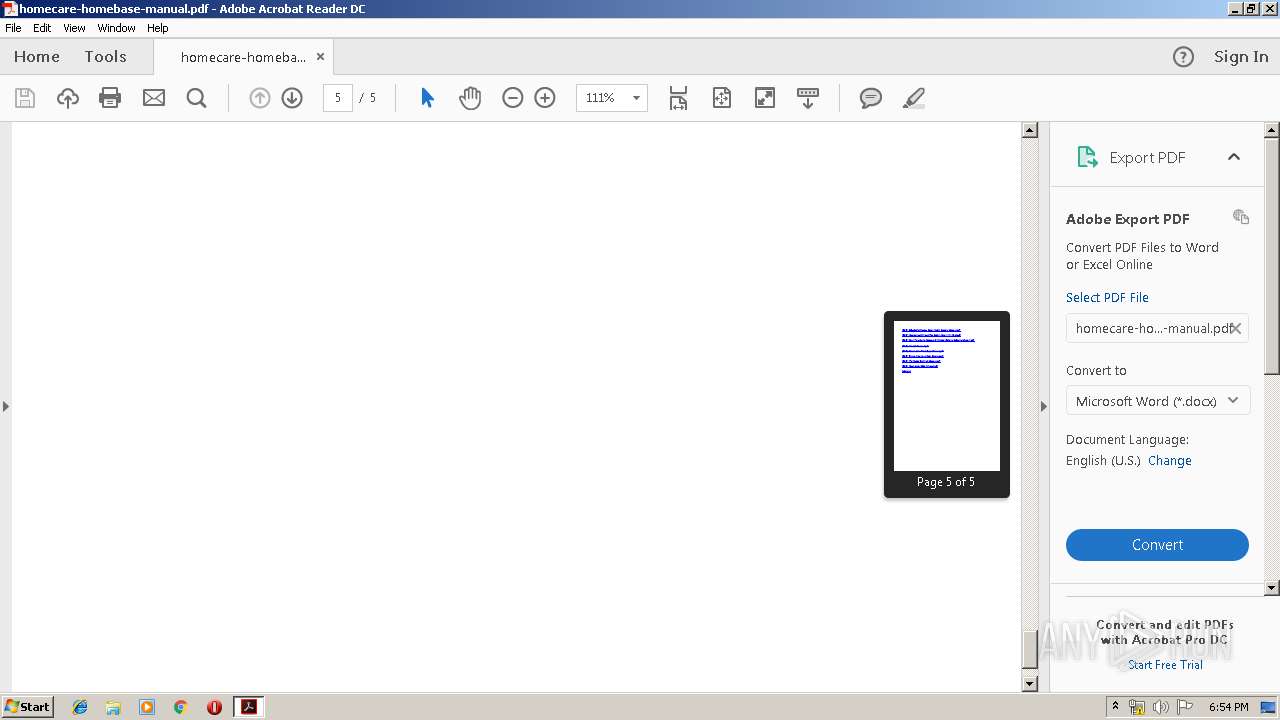Open the Edit menu

(42, 28)
